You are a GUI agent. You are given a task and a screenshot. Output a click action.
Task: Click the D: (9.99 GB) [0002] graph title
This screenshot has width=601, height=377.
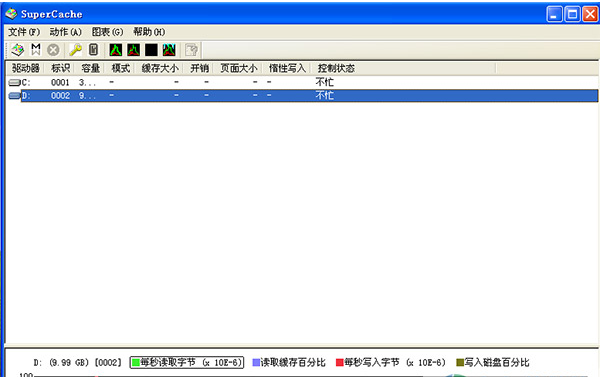[77, 362]
